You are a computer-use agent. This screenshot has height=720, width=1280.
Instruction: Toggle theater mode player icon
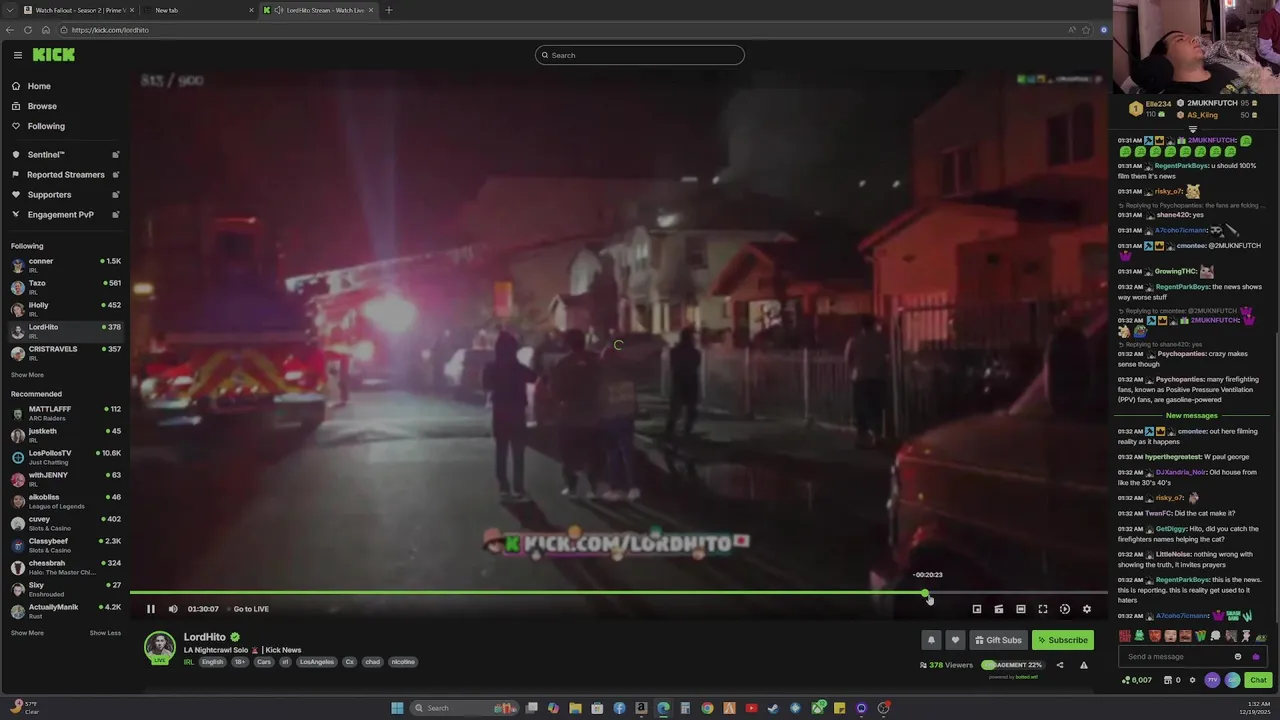coord(1021,609)
